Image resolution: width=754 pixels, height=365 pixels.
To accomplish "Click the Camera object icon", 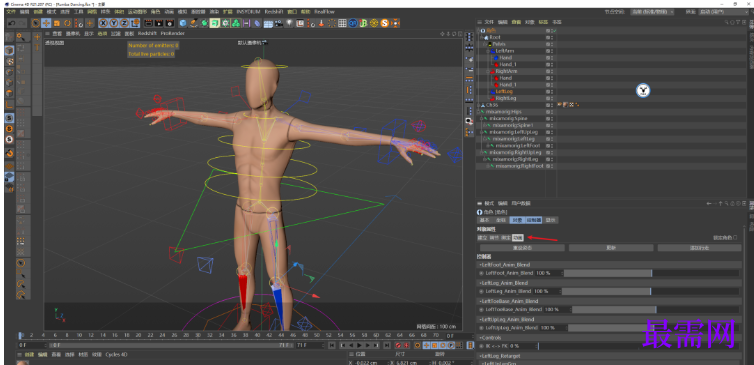I will click(278, 23).
